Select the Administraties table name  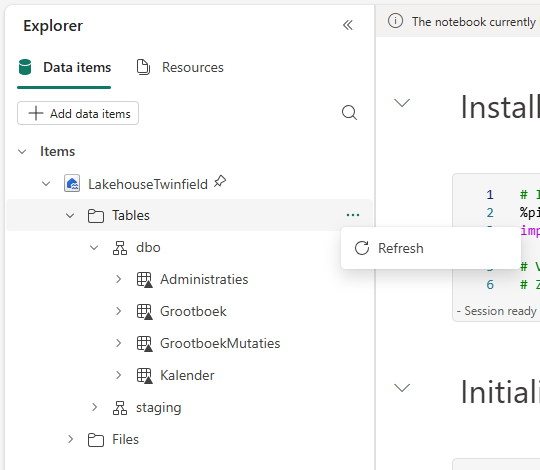204,279
